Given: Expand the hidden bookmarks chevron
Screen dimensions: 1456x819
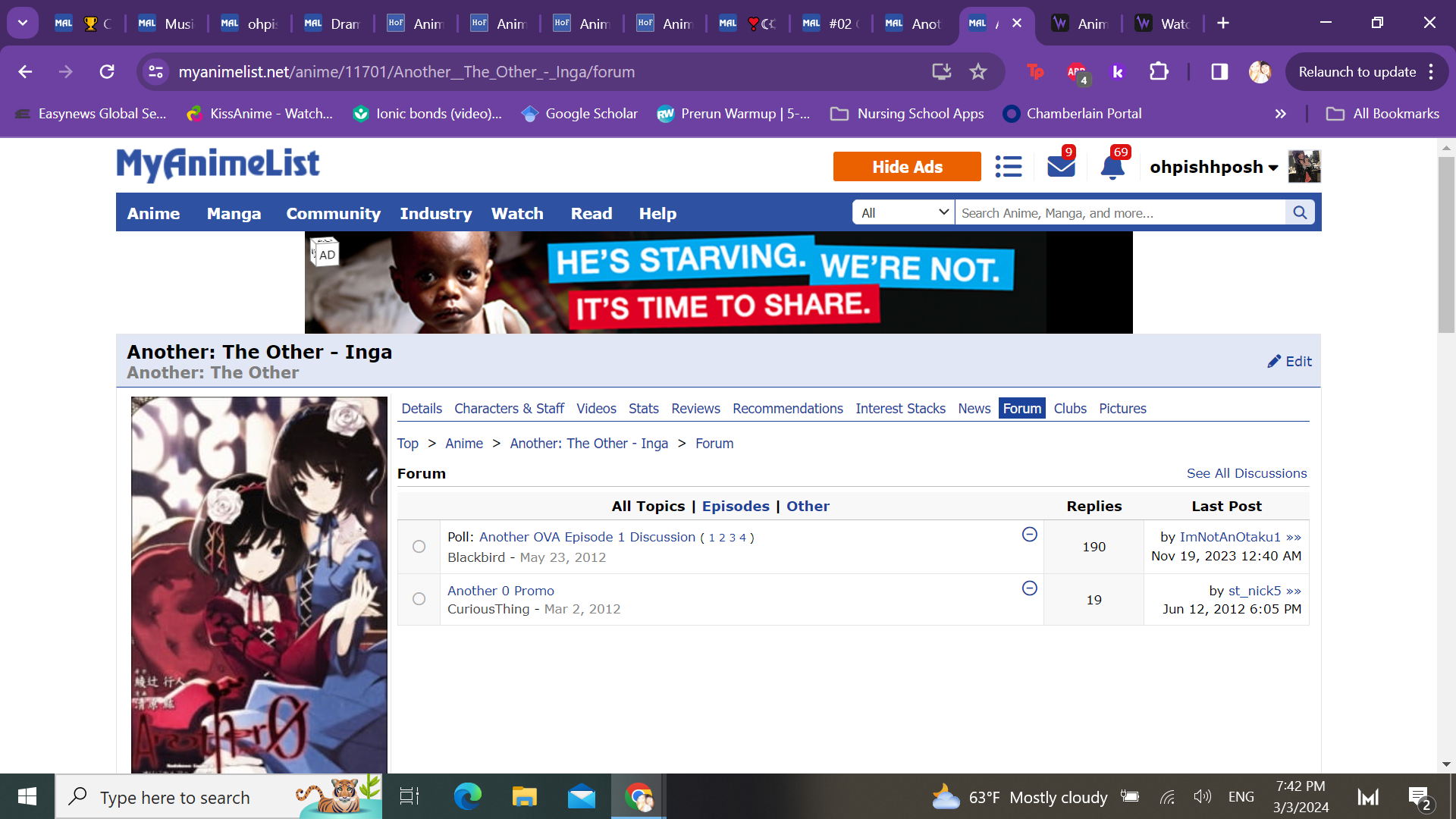Looking at the screenshot, I should coord(1280,114).
